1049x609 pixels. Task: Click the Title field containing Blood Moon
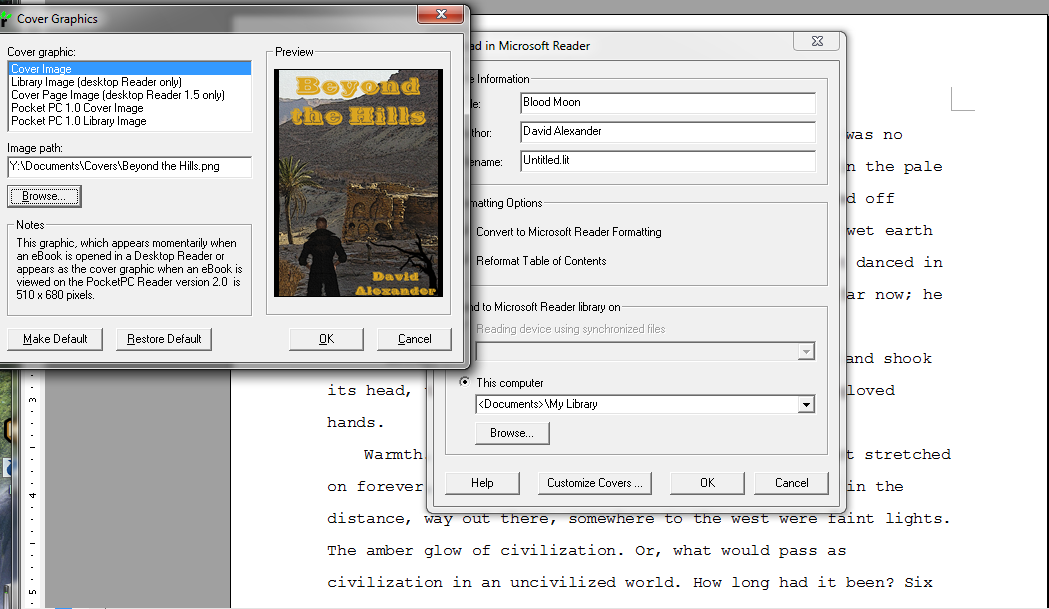pos(667,103)
